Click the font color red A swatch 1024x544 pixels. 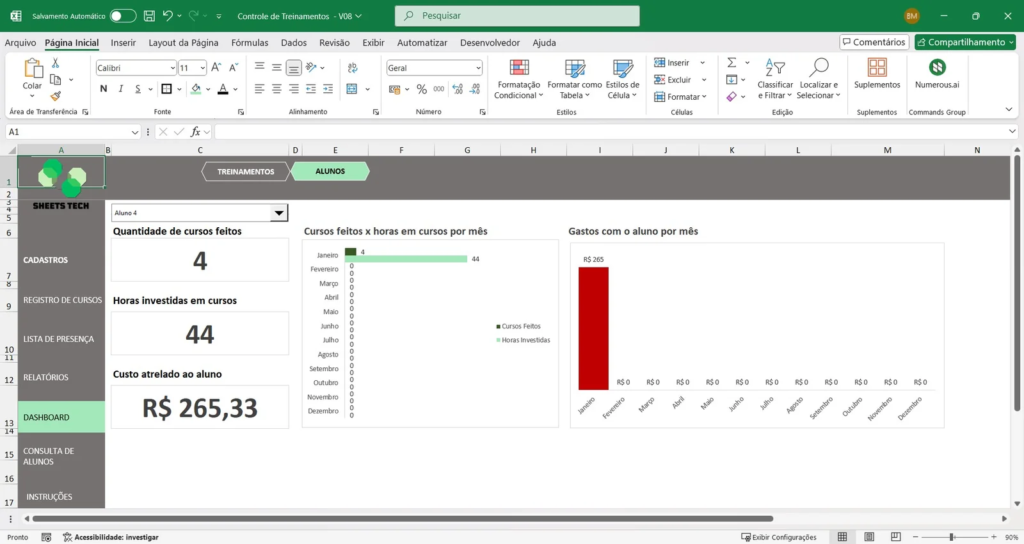[221, 89]
